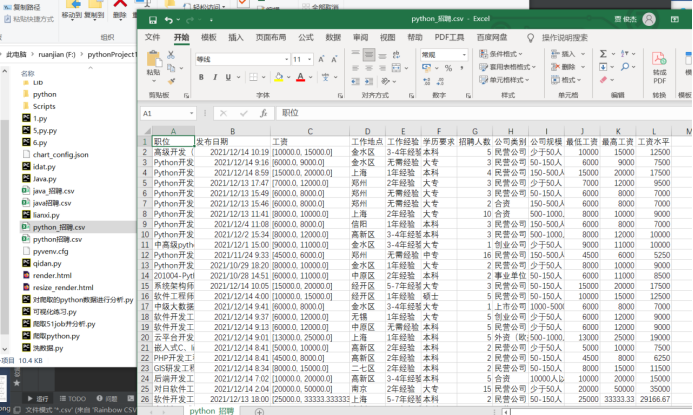
Task: Click the Sort and Filter icon
Action: tap(624, 54)
